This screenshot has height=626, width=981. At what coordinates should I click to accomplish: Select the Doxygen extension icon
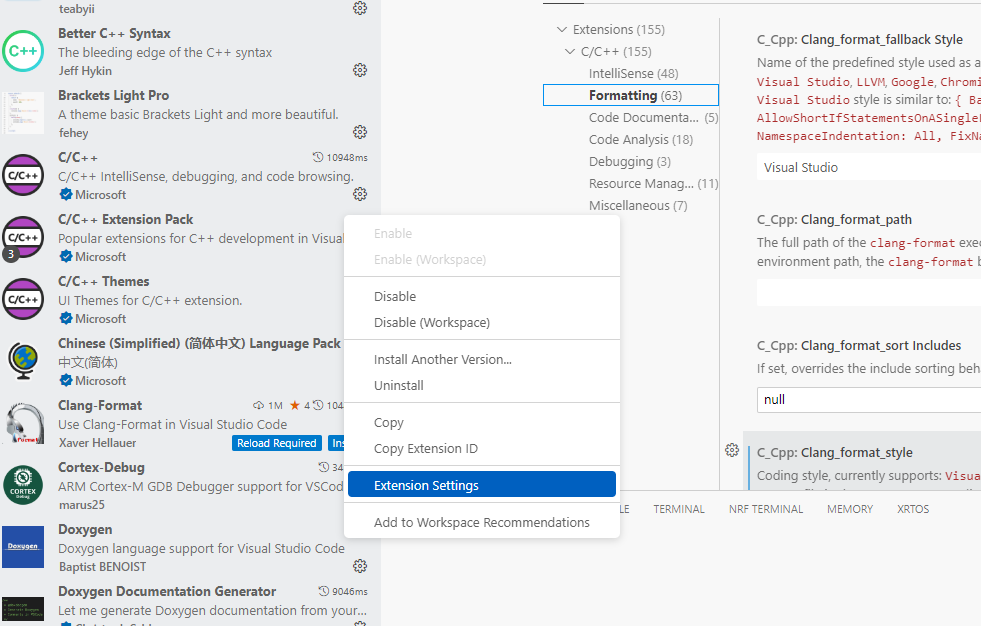pyautogui.click(x=23, y=547)
